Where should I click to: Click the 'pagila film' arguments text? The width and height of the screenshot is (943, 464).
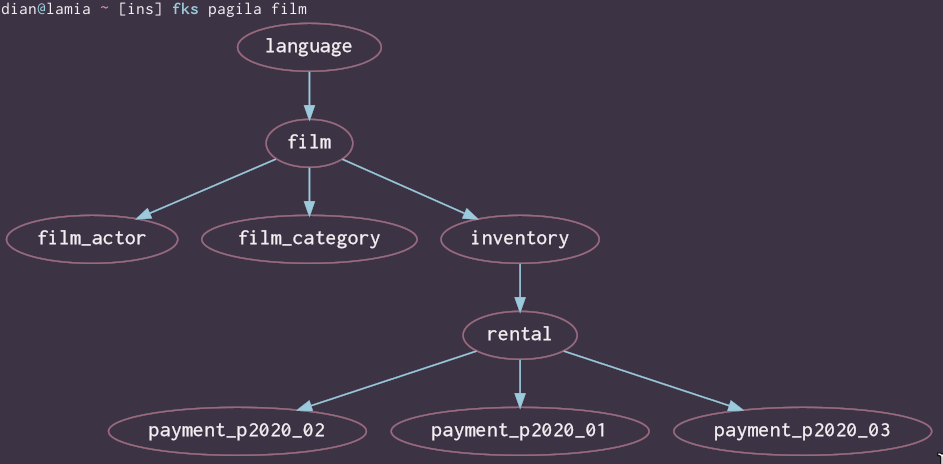(x=258, y=10)
